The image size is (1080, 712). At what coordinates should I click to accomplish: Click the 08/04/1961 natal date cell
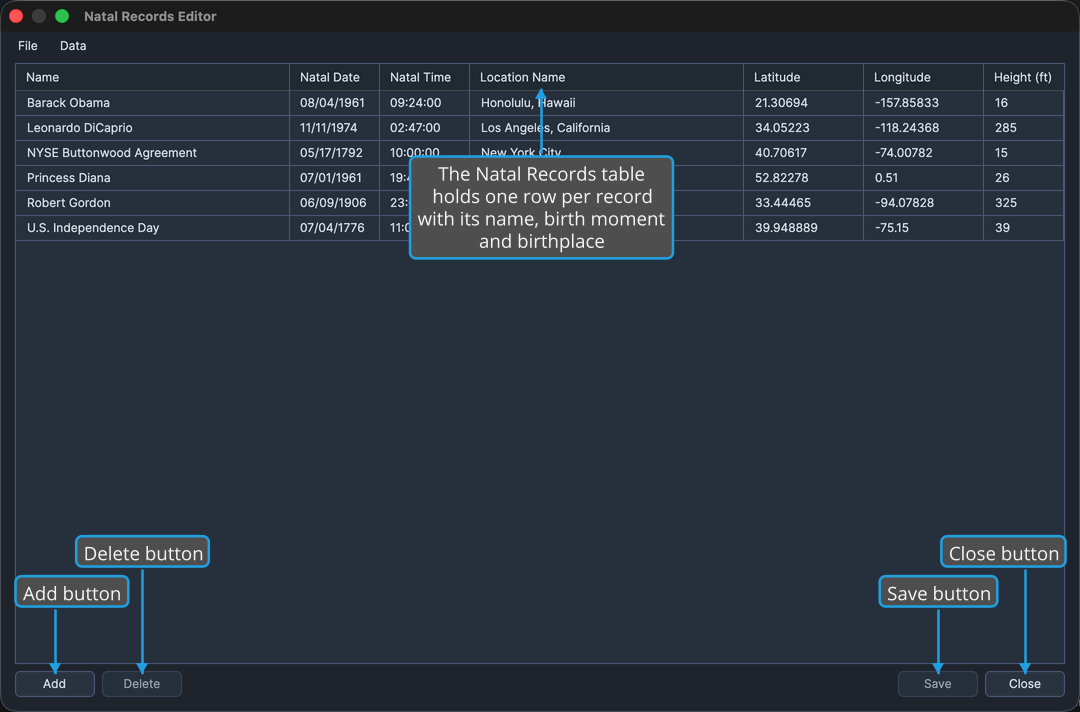[335, 103]
